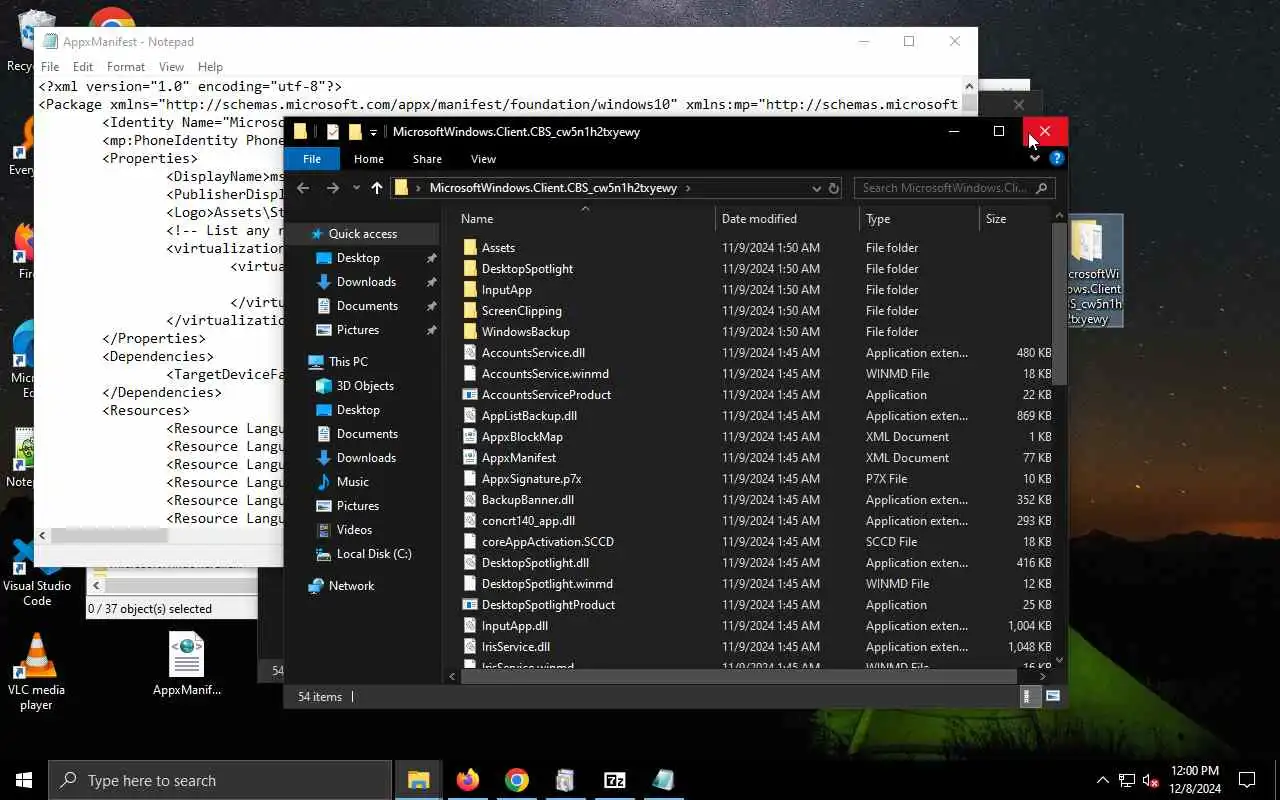Refresh the Explorer address bar
The width and height of the screenshot is (1280, 800).
(834, 188)
